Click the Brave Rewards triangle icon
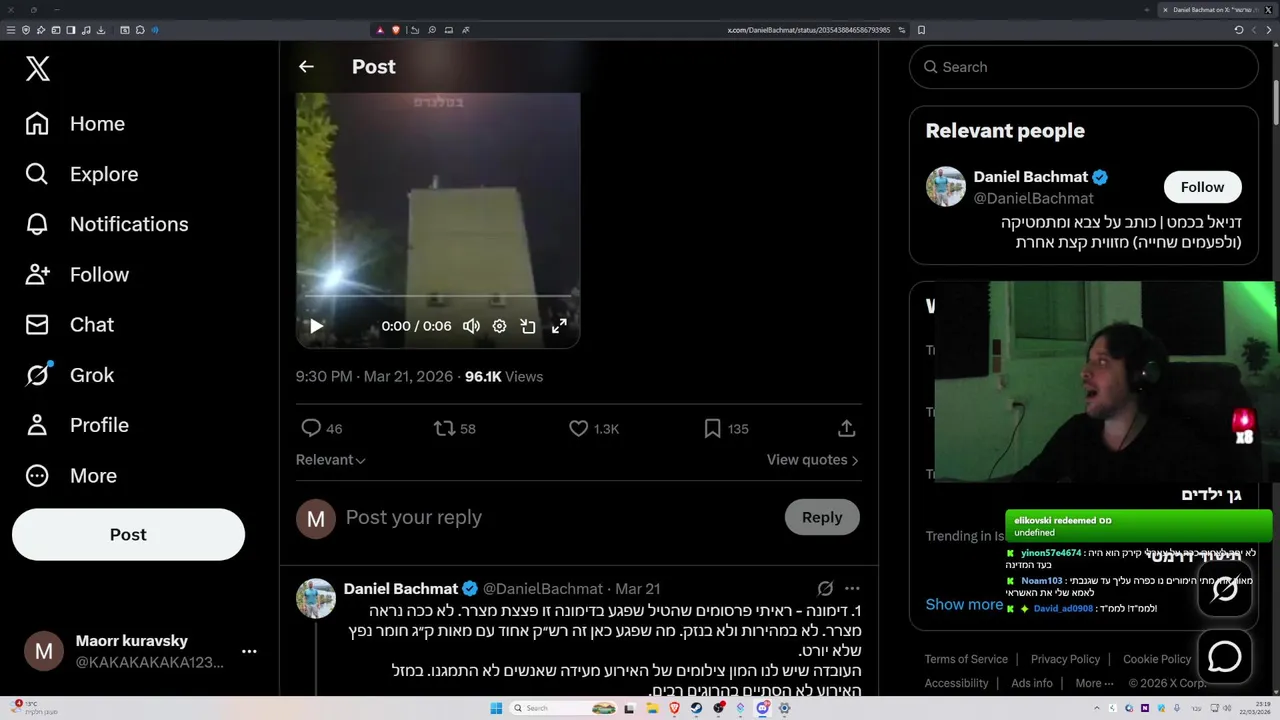This screenshot has width=1280, height=720. [x=380, y=30]
